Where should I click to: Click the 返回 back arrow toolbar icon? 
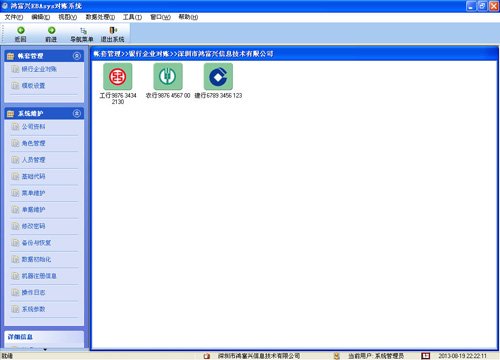[x=21, y=30]
